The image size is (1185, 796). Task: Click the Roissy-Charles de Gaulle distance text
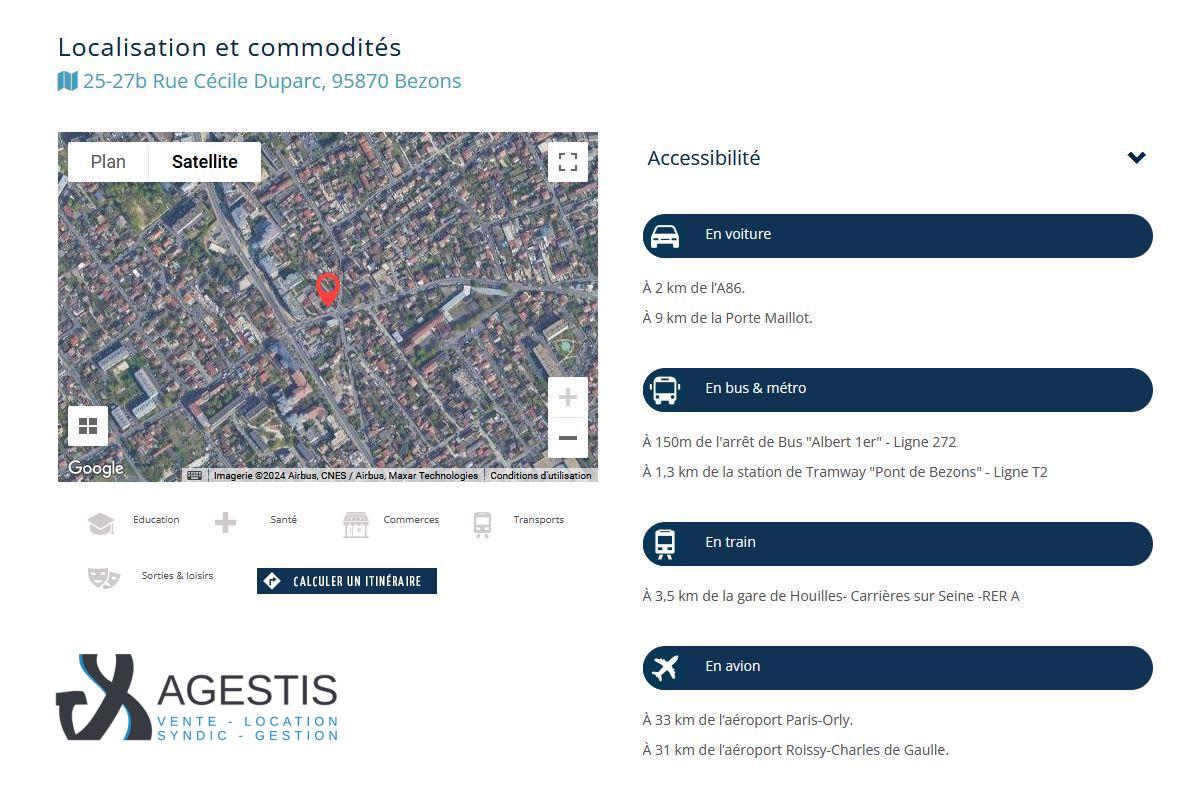point(796,751)
